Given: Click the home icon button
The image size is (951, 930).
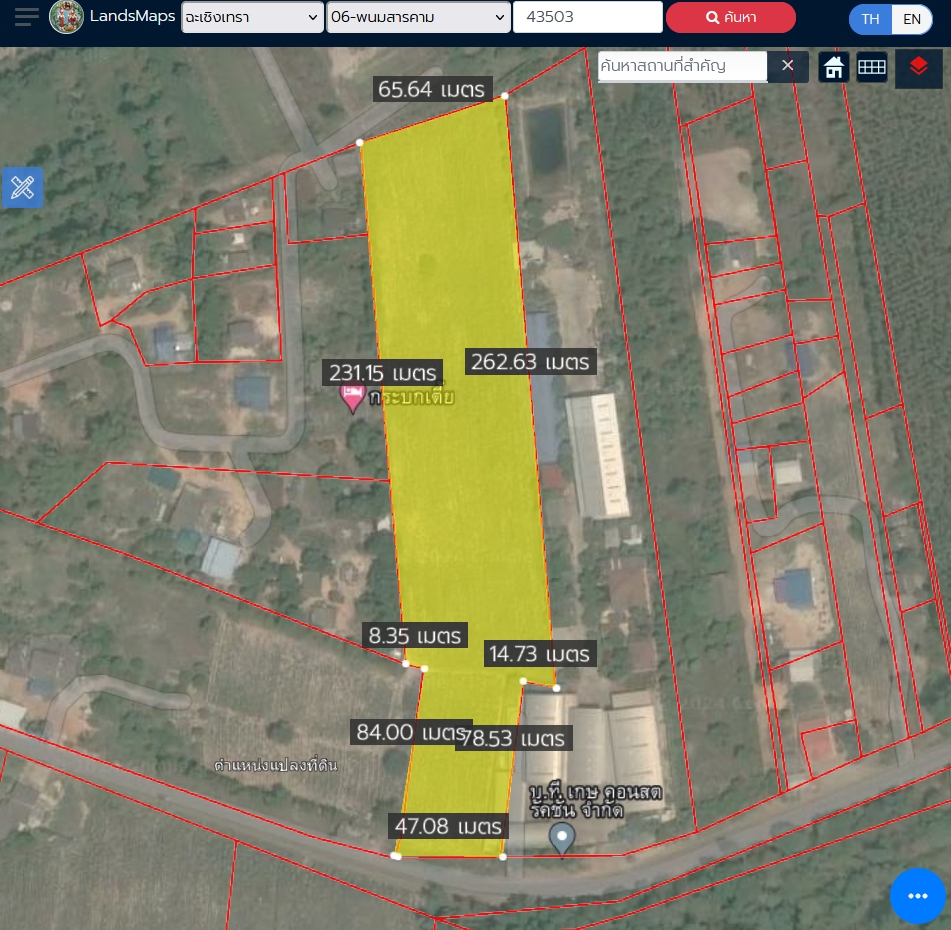Looking at the screenshot, I should [x=834, y=67].
